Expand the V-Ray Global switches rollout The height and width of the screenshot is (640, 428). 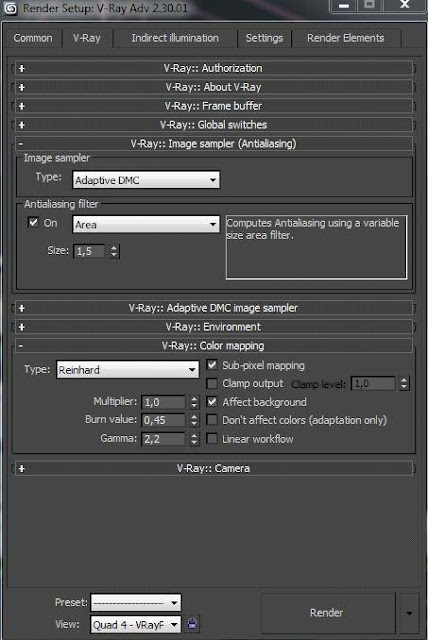click(214, 125)
